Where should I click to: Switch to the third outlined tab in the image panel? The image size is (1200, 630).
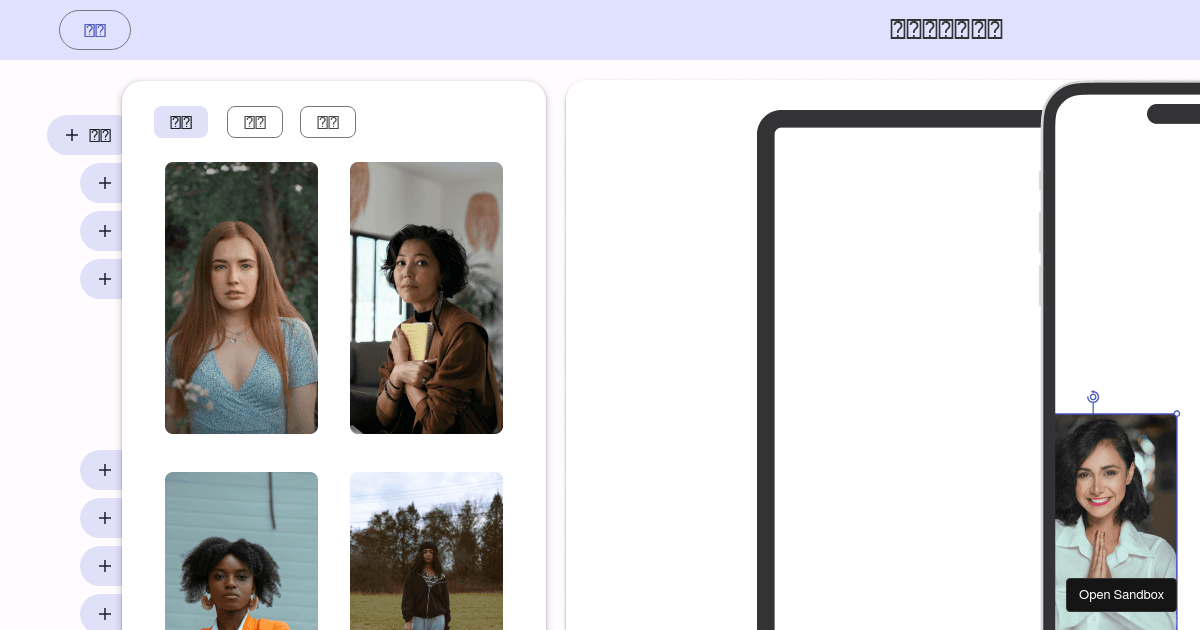(328, 122)
